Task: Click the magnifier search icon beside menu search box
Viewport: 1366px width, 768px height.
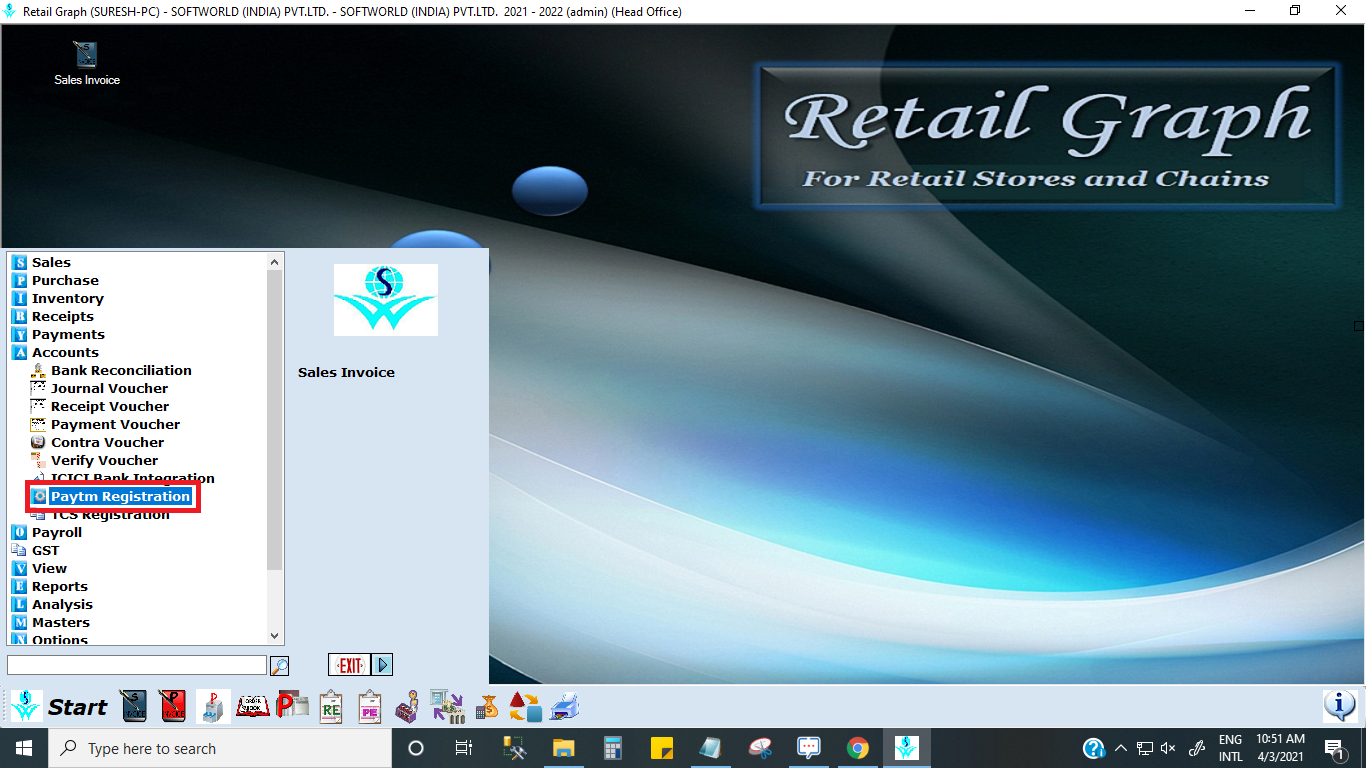Action: (x=279, y=665)
